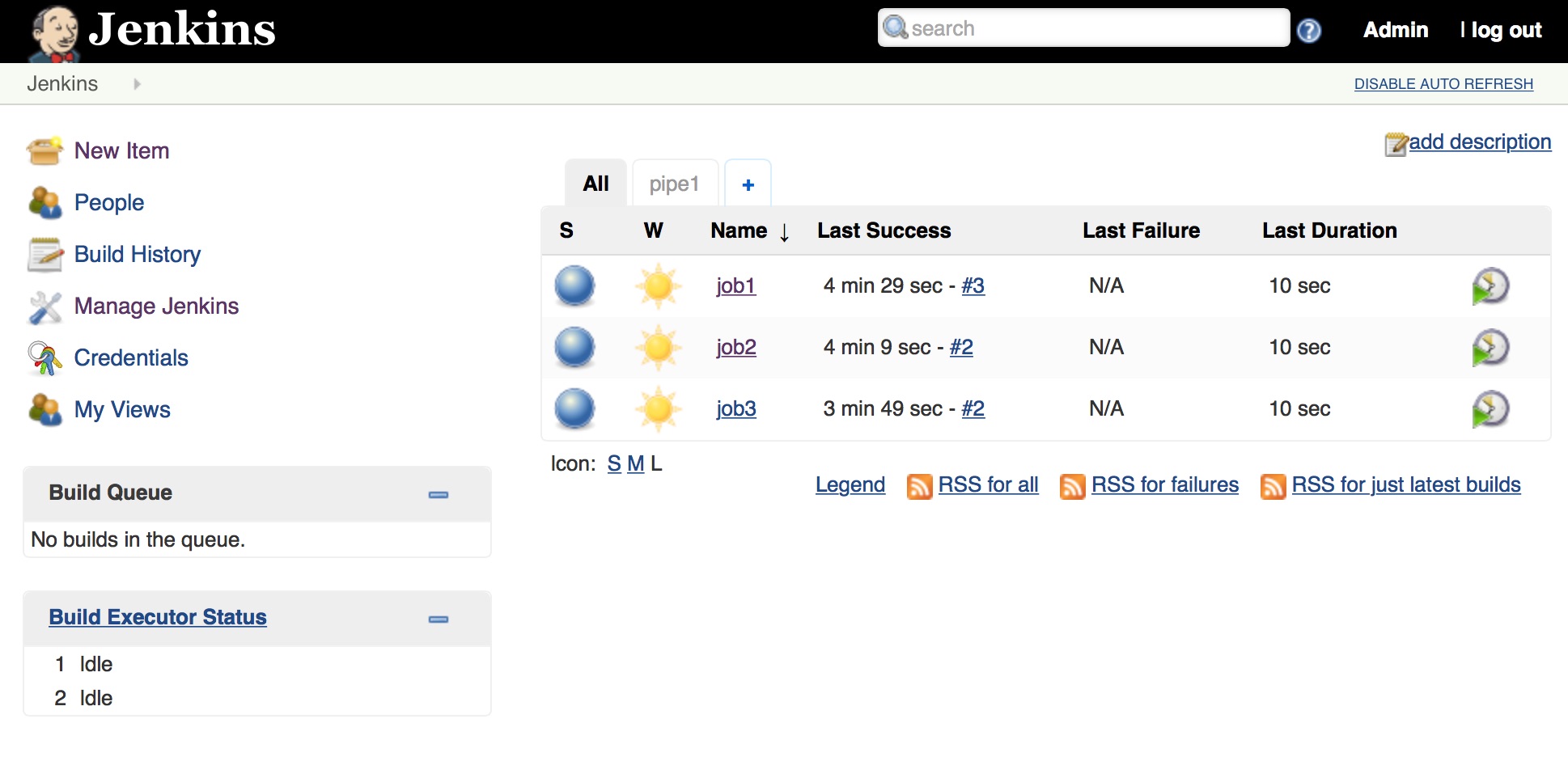Add a new view with plus tab
This screenshot has height=757, width=1568.
(748, 184)
